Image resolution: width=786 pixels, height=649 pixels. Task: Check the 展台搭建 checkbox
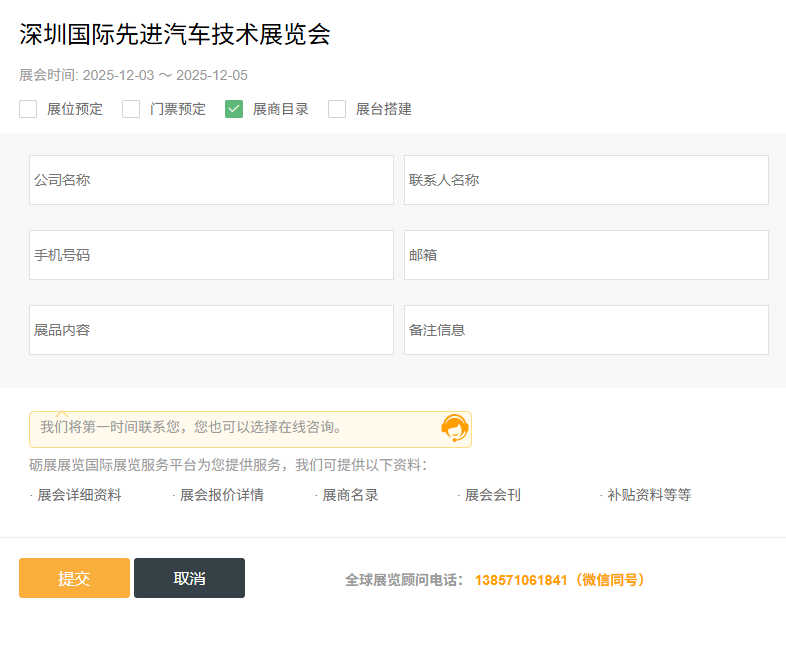coord(337,109)
